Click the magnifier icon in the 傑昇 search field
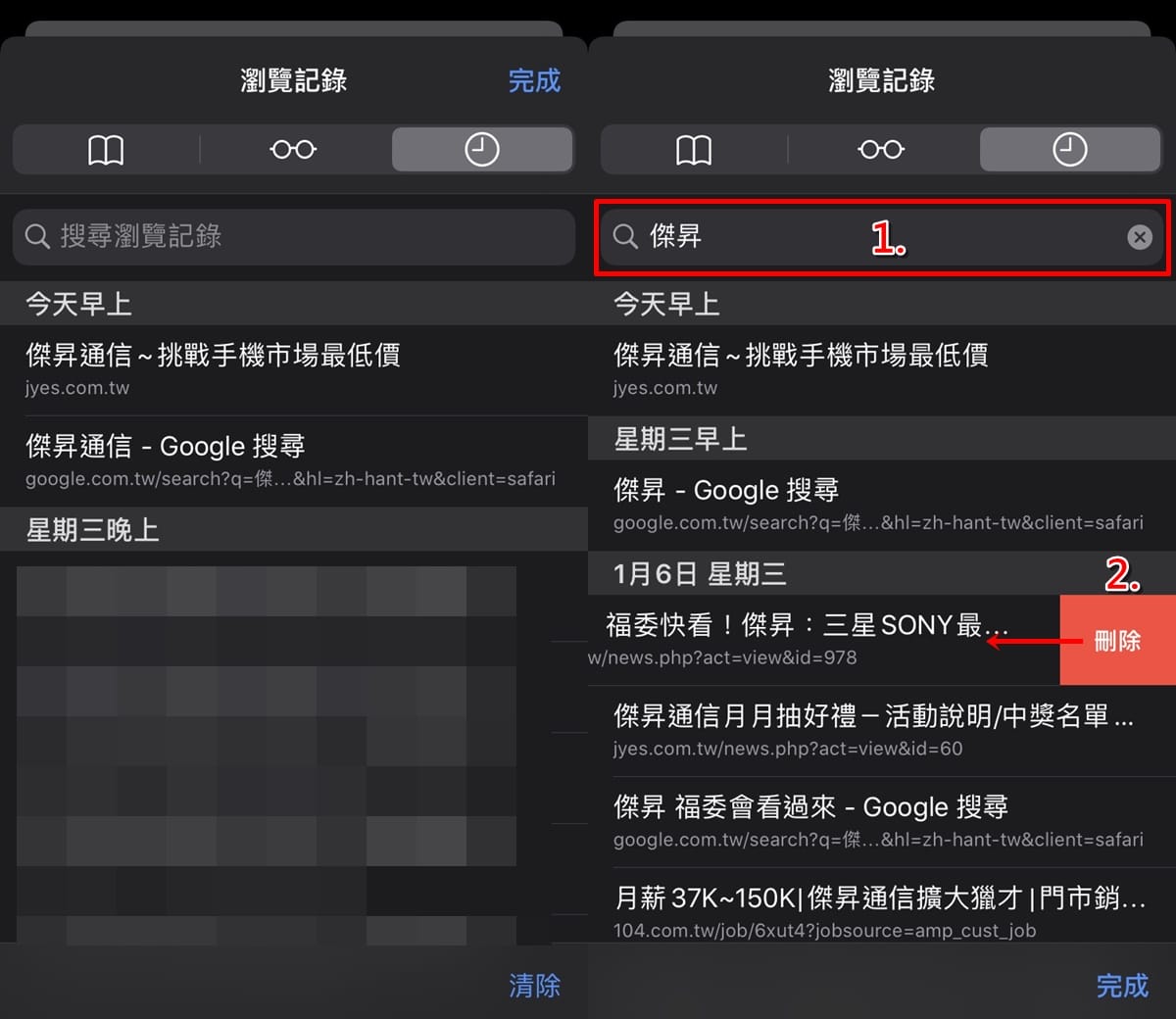Screen dimensions: 1176x1019 tap(625, 236)
